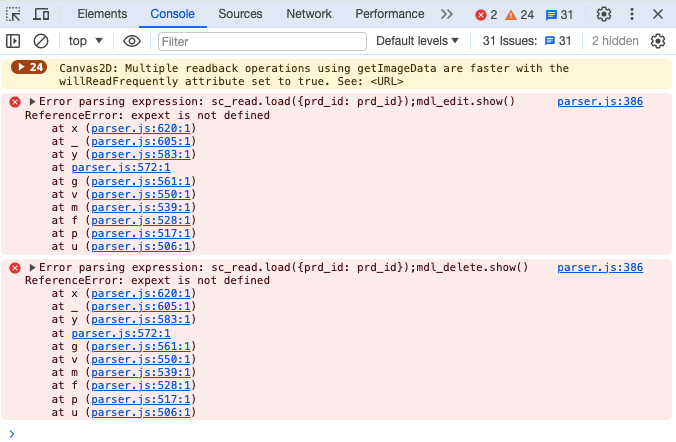Open parser.js:506:1 link in the first stack trace

[141, 247]
